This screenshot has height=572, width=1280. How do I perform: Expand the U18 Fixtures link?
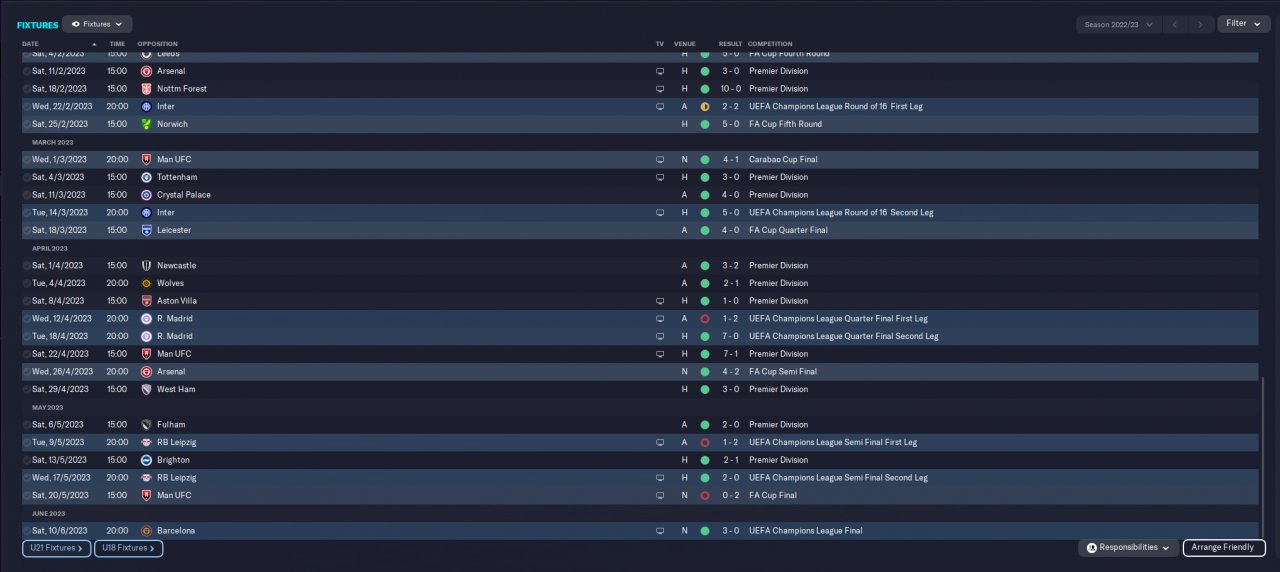pos(128,548)
